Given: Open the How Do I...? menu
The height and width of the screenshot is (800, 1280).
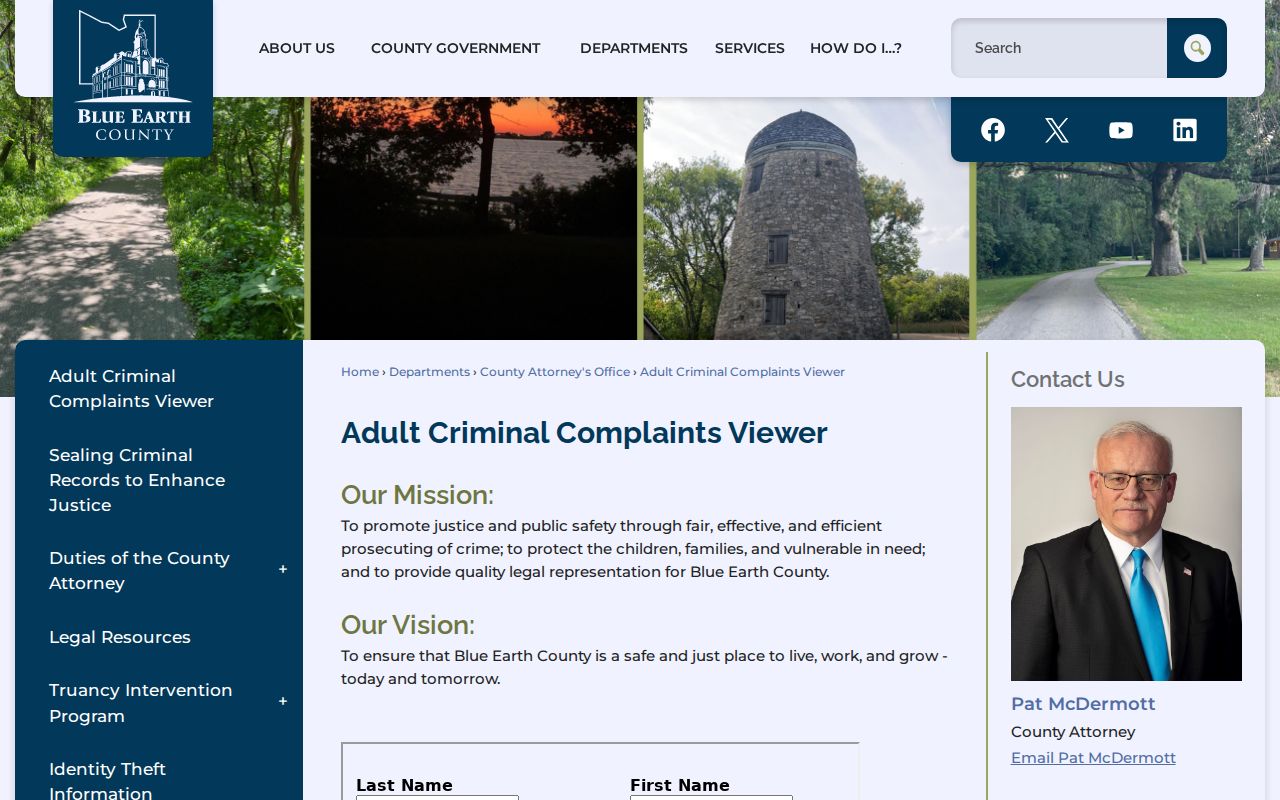Looking at the screenshot, I should click(856, 48).
